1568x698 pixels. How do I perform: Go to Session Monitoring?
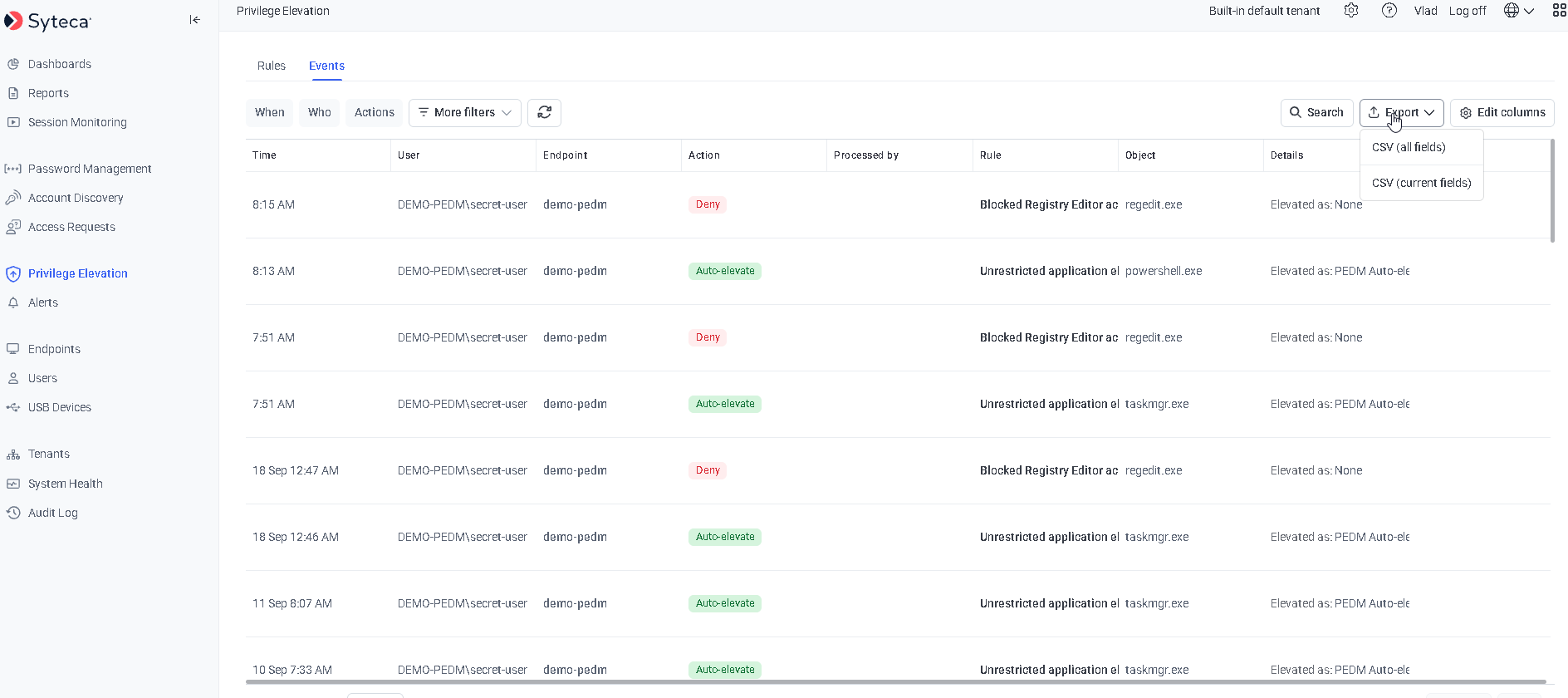[77, 122]
